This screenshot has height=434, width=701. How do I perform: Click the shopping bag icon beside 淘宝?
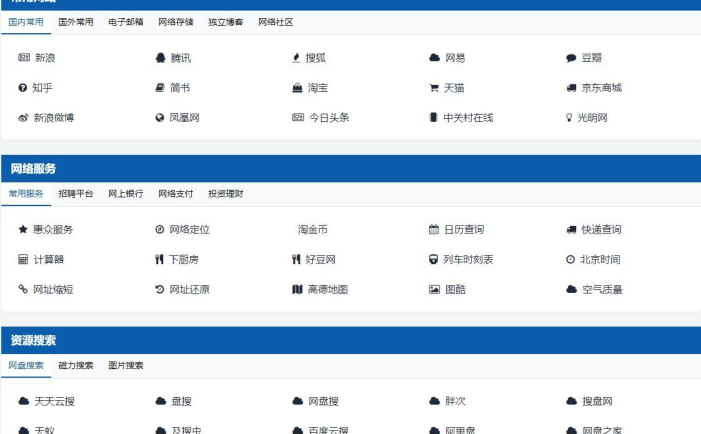(x=297, y=88)
